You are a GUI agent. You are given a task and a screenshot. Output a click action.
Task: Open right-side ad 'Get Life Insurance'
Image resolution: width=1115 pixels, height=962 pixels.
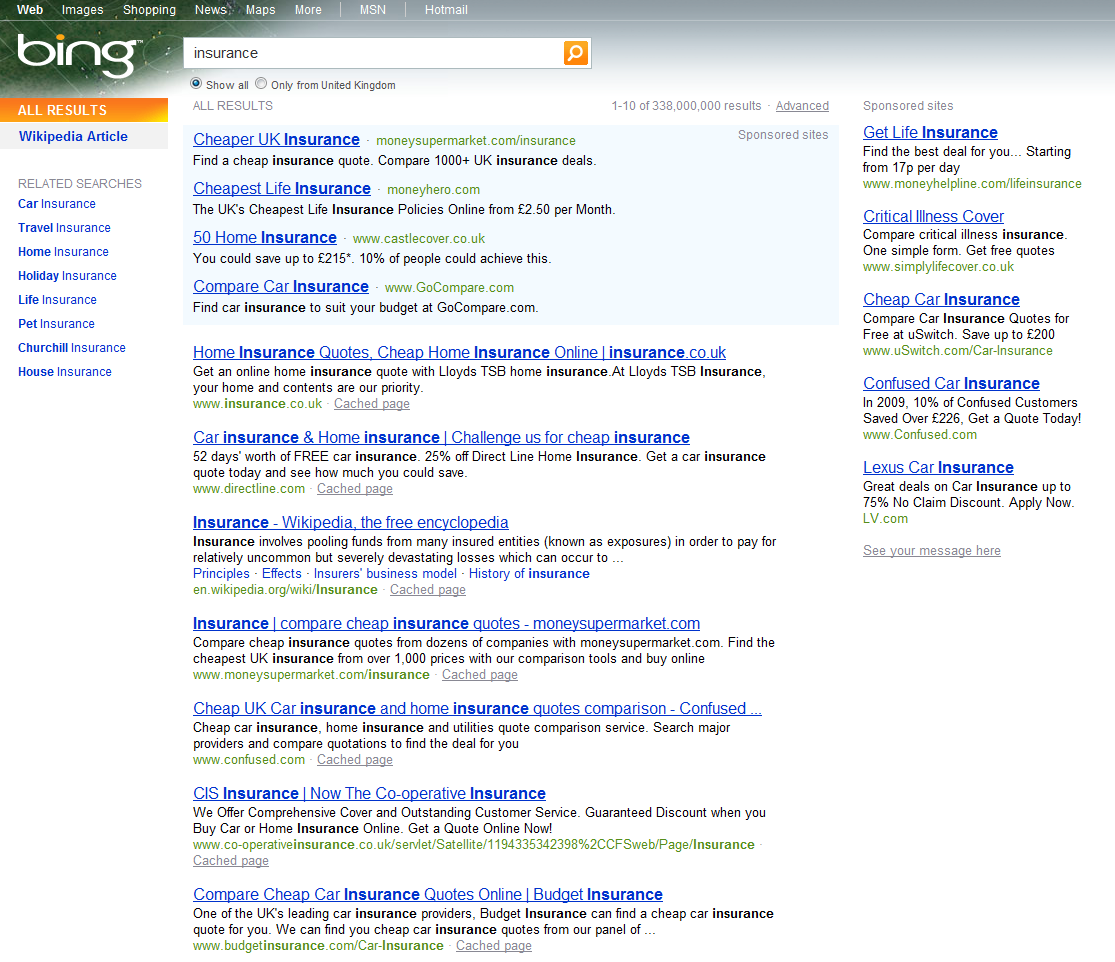coord(930,133)
